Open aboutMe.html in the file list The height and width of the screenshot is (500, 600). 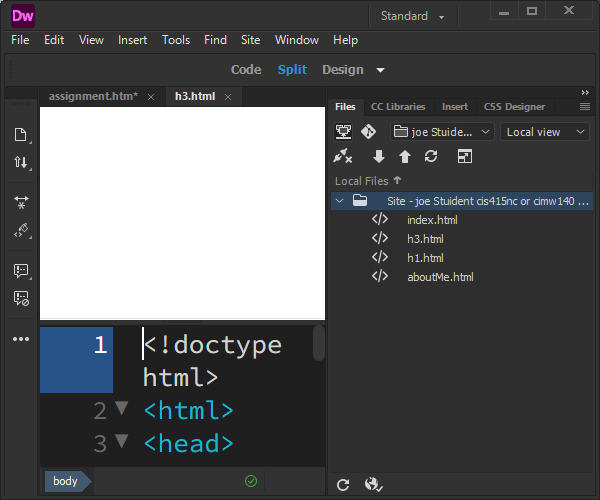pos(440,277)
